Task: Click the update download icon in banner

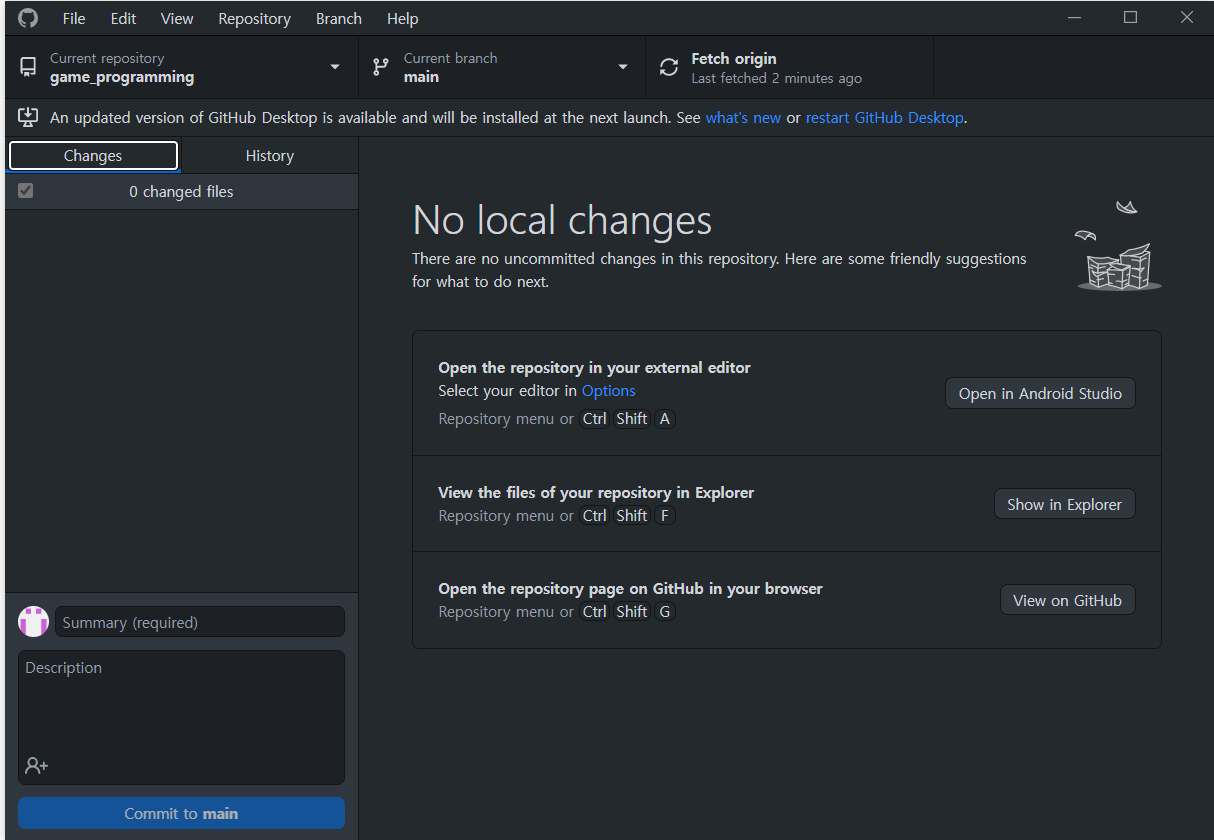Action: point(28,117)
